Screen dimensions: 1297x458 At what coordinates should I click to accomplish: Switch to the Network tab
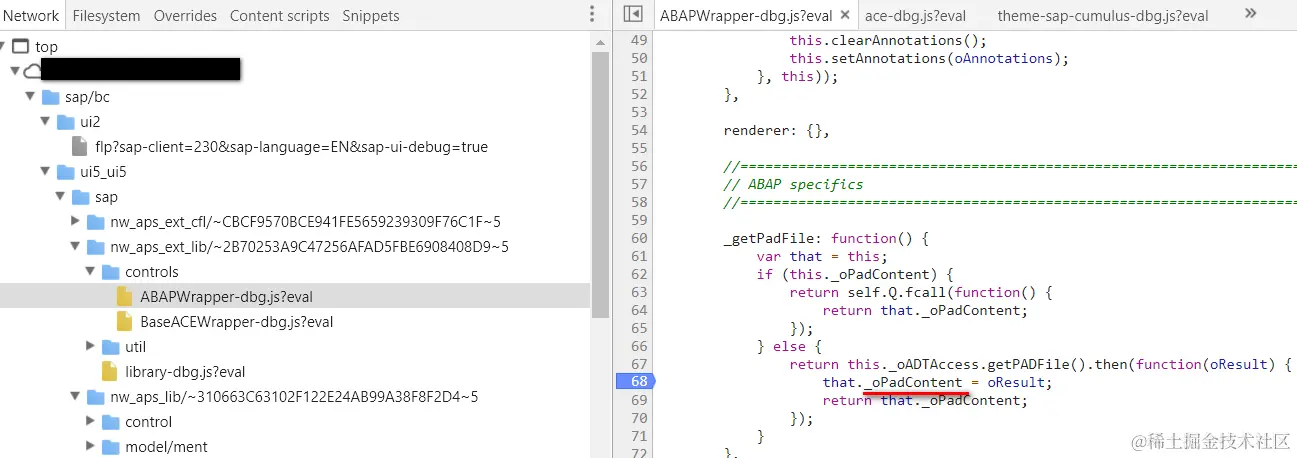[31, 15]
